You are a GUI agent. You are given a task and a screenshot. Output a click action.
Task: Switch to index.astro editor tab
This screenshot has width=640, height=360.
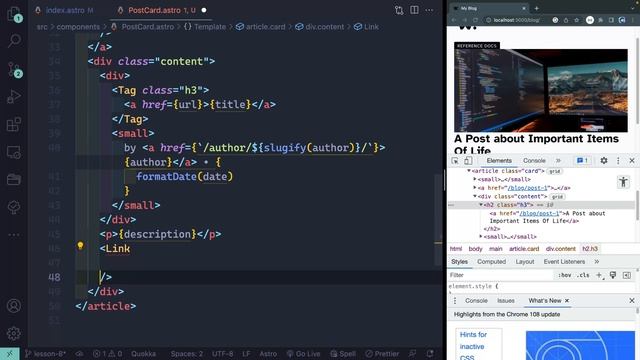coord(65,10)
